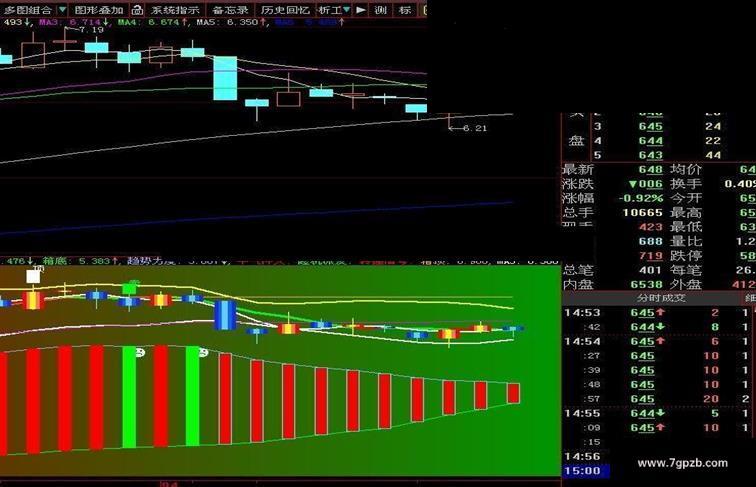Image resolution: width=756 pixels, height=487 pixels.
Task: Click the 7.19 high price marker
Action: [92, 30]
